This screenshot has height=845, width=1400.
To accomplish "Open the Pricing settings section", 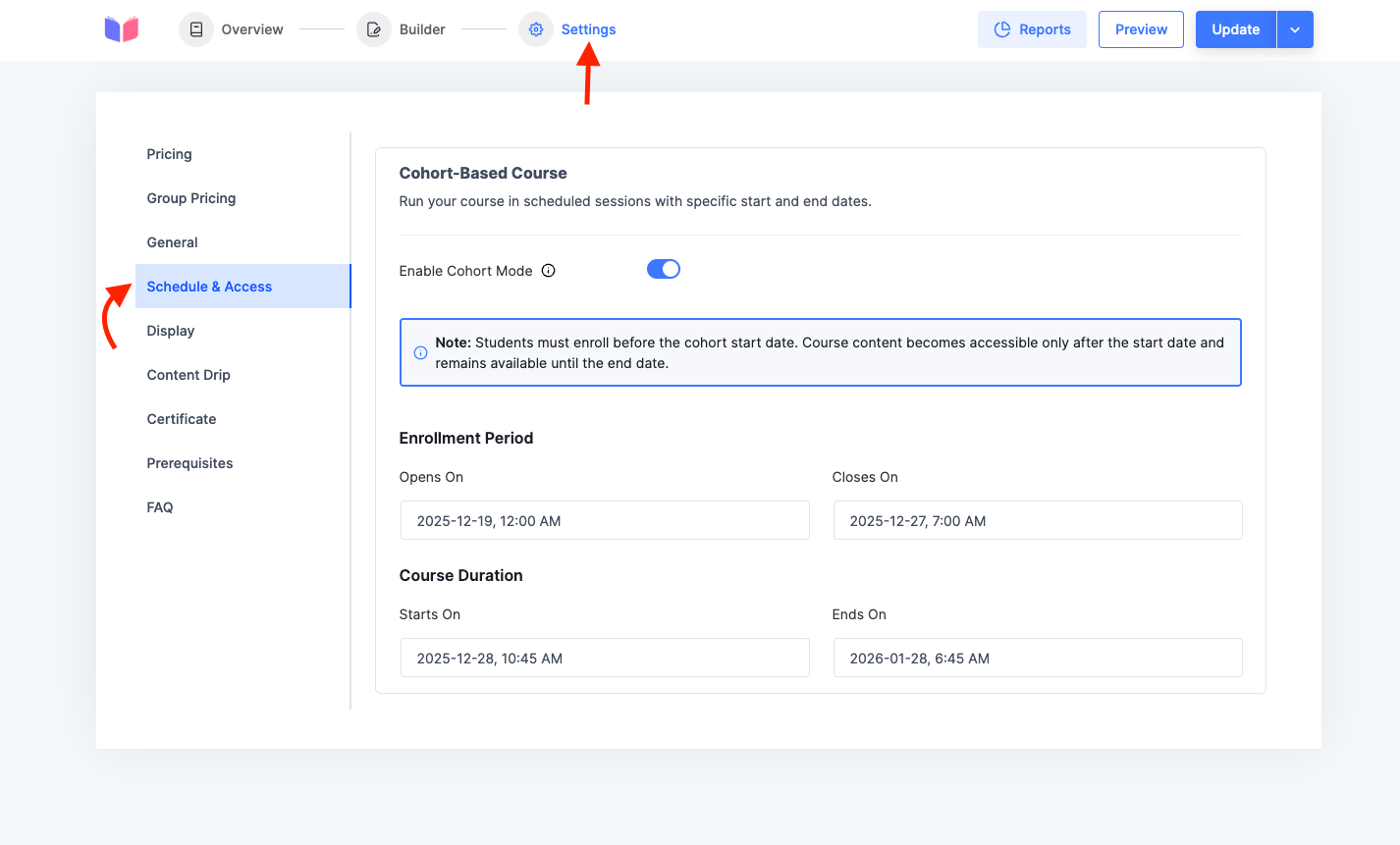I will click(x=242, y=154).
